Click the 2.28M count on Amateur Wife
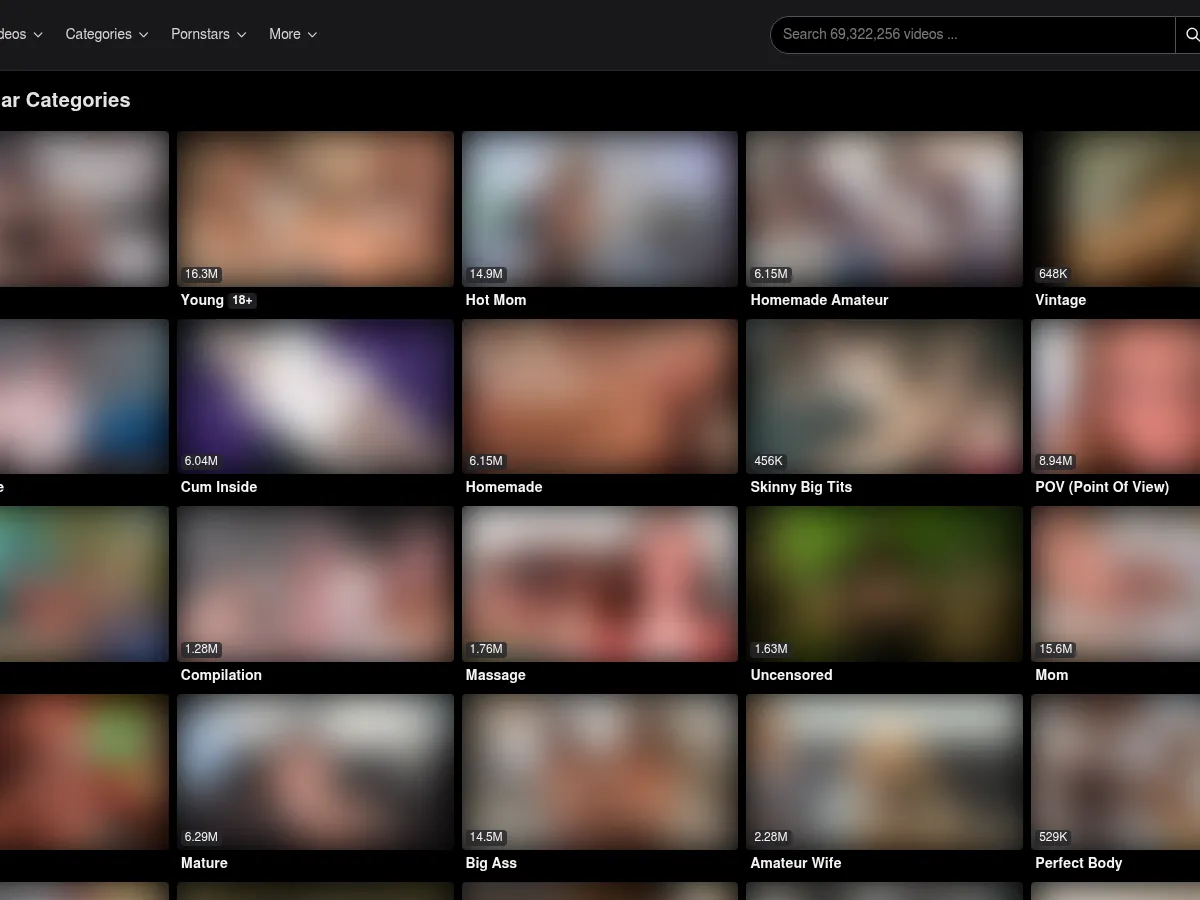 coord(771,837)
